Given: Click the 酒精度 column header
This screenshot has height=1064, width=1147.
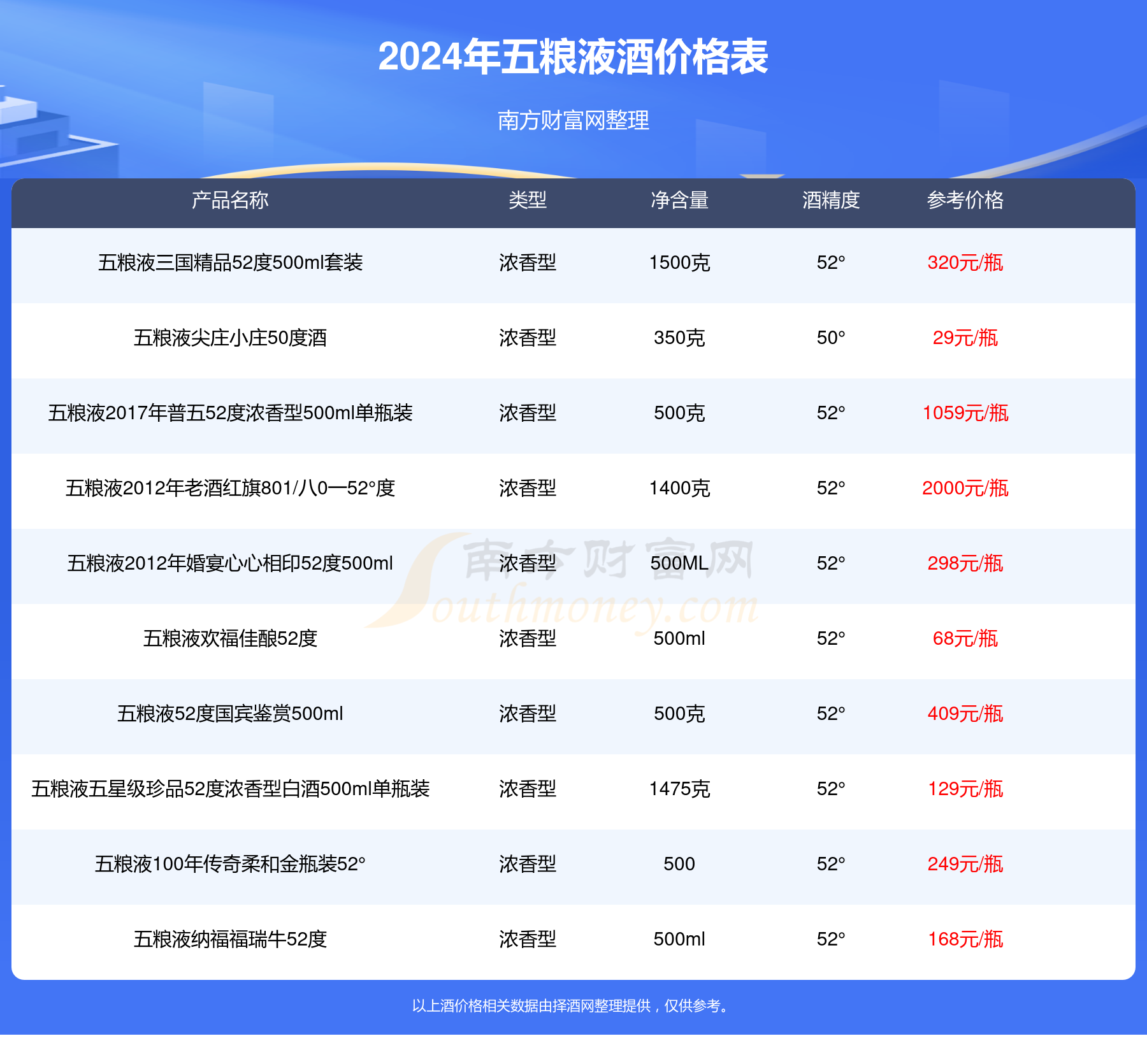Looking at the screenshot, I should 831,200.
